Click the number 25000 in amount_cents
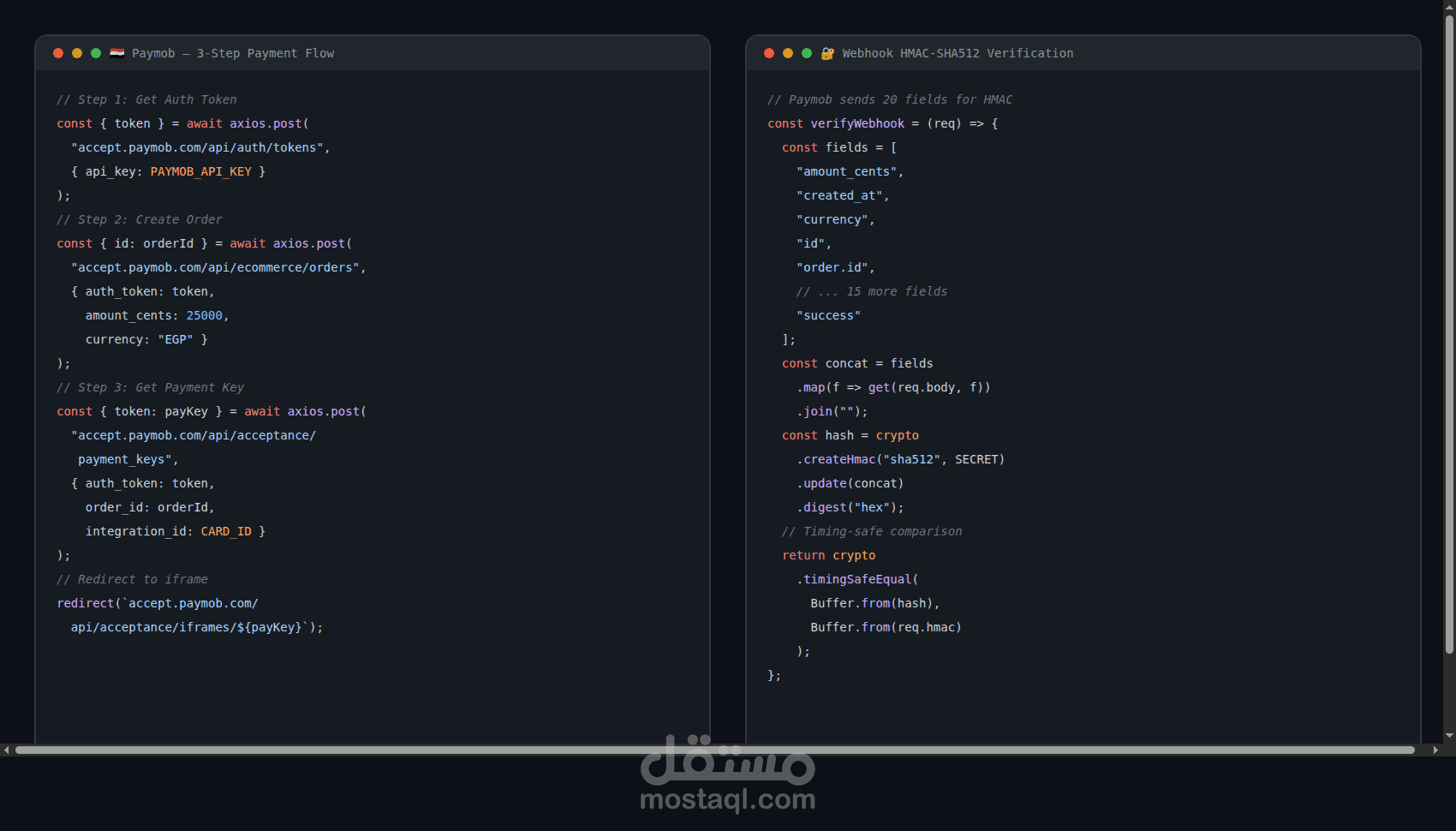The width and height of the screenshot is (1456, 831). [205, 315]
